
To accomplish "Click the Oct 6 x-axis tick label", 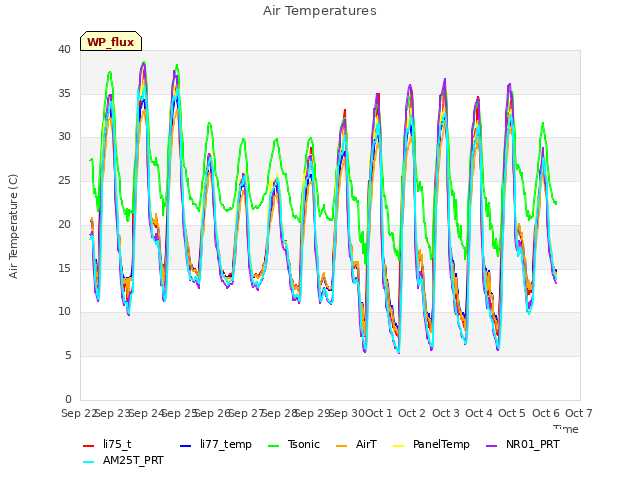I will coord(546,413).
